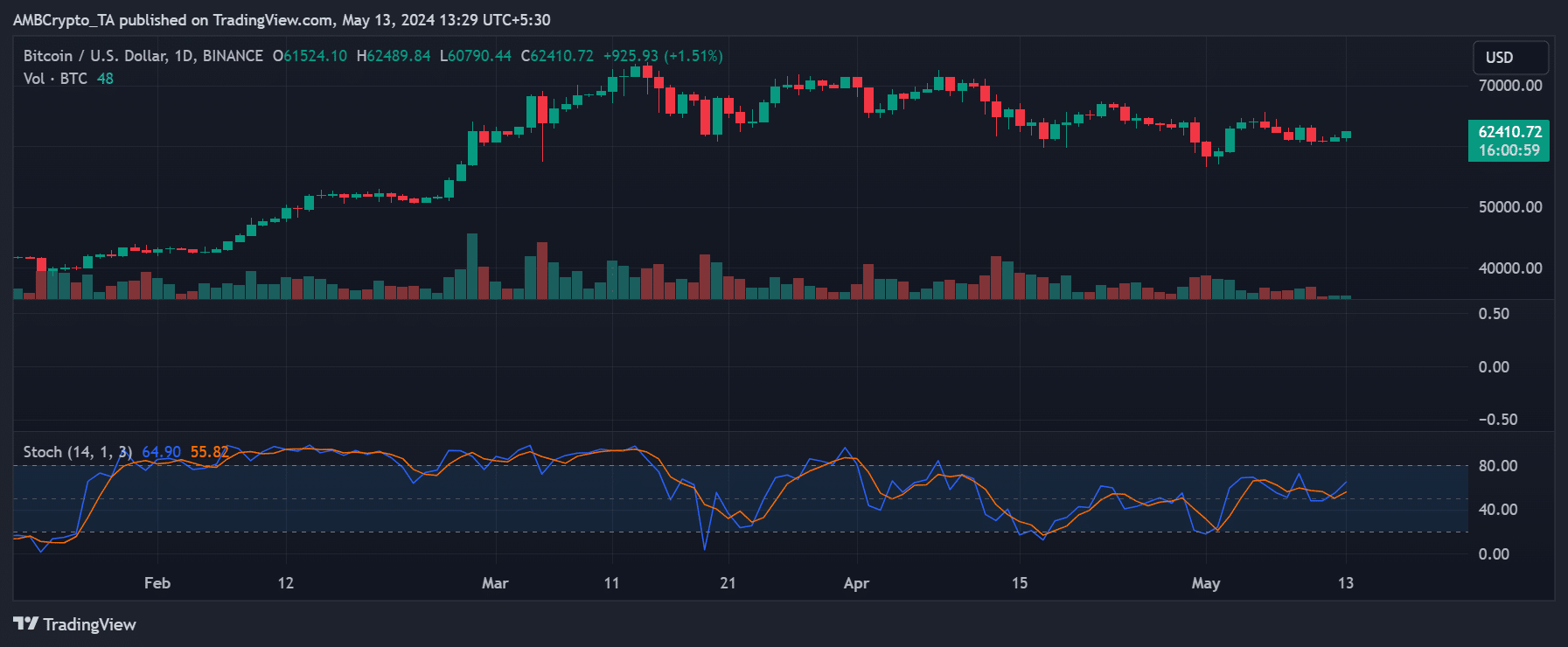Click the current price label 62410.72

click(x=1509, y=132)
